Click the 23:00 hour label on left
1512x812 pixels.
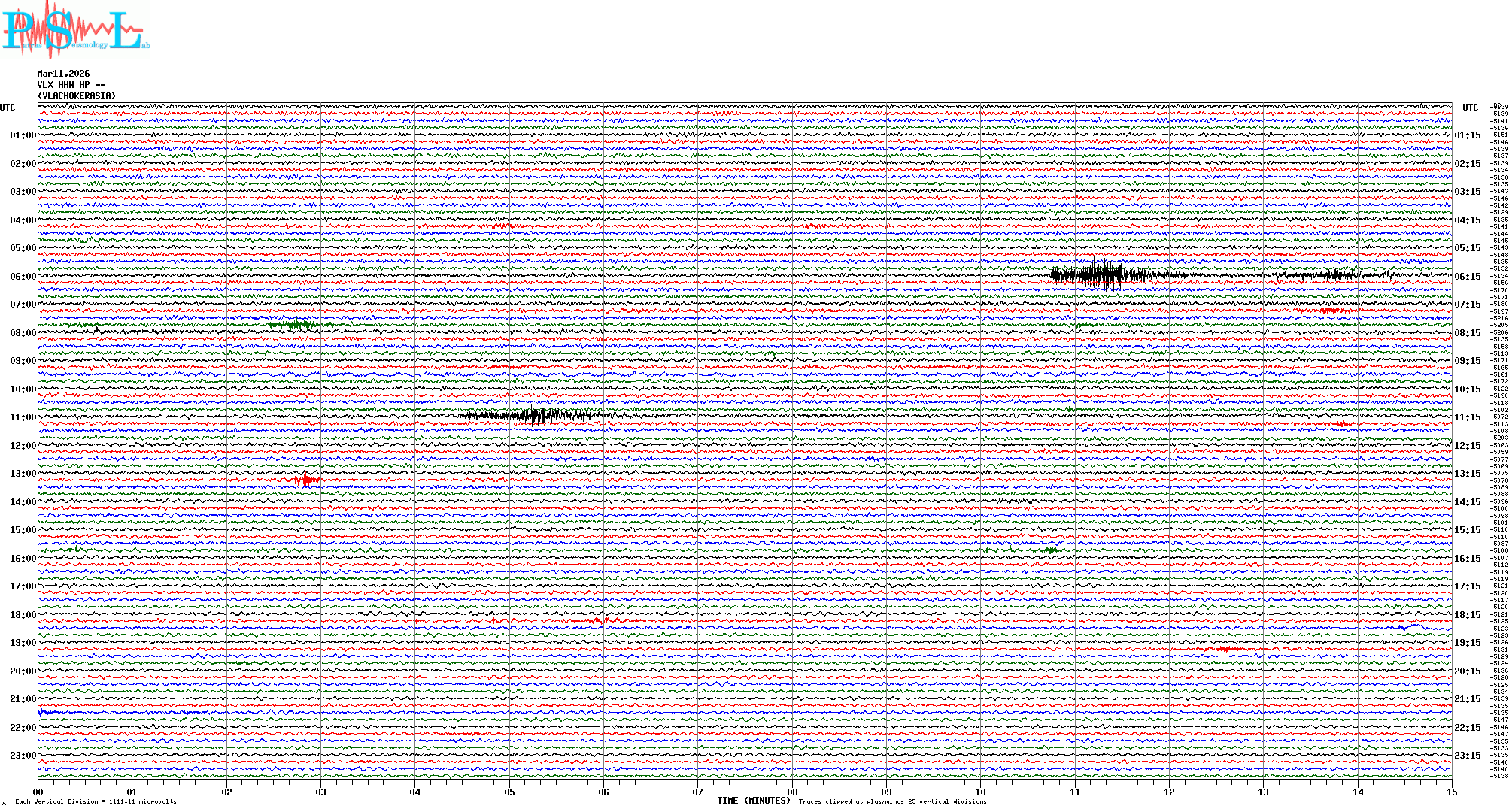[23, 756]
